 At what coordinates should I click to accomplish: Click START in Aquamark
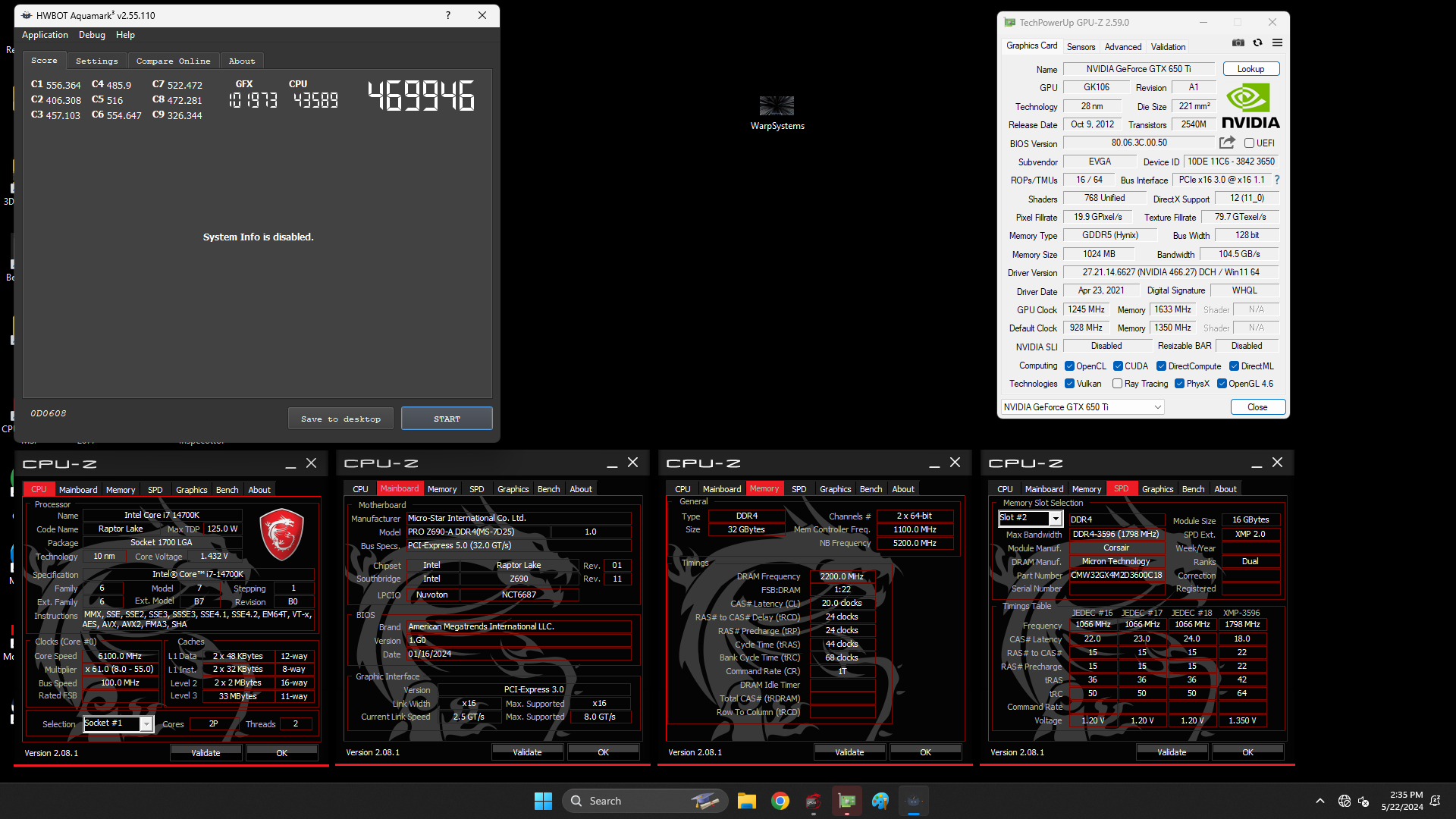pyautogui.click(x=447, y=419)
